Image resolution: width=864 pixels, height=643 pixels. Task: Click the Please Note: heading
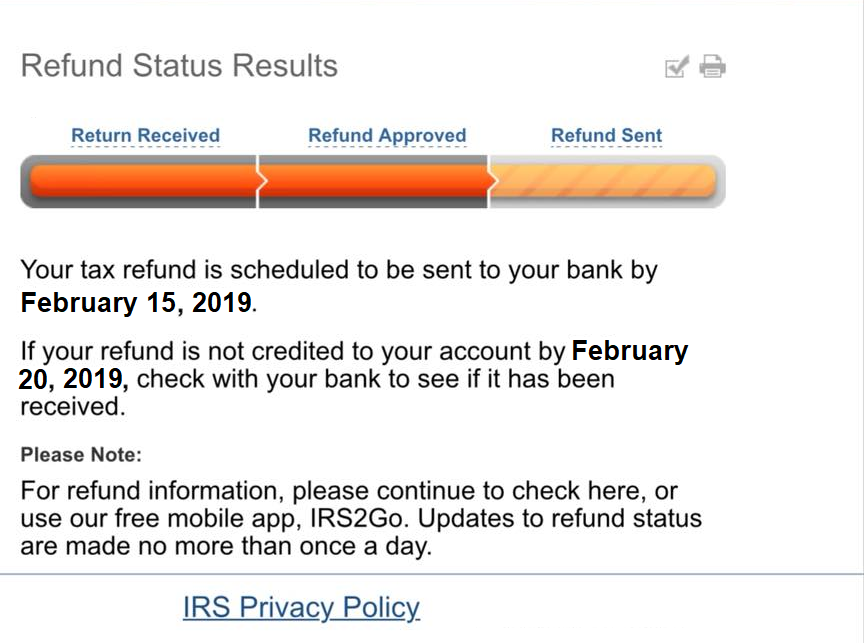[x=81, y=455]
